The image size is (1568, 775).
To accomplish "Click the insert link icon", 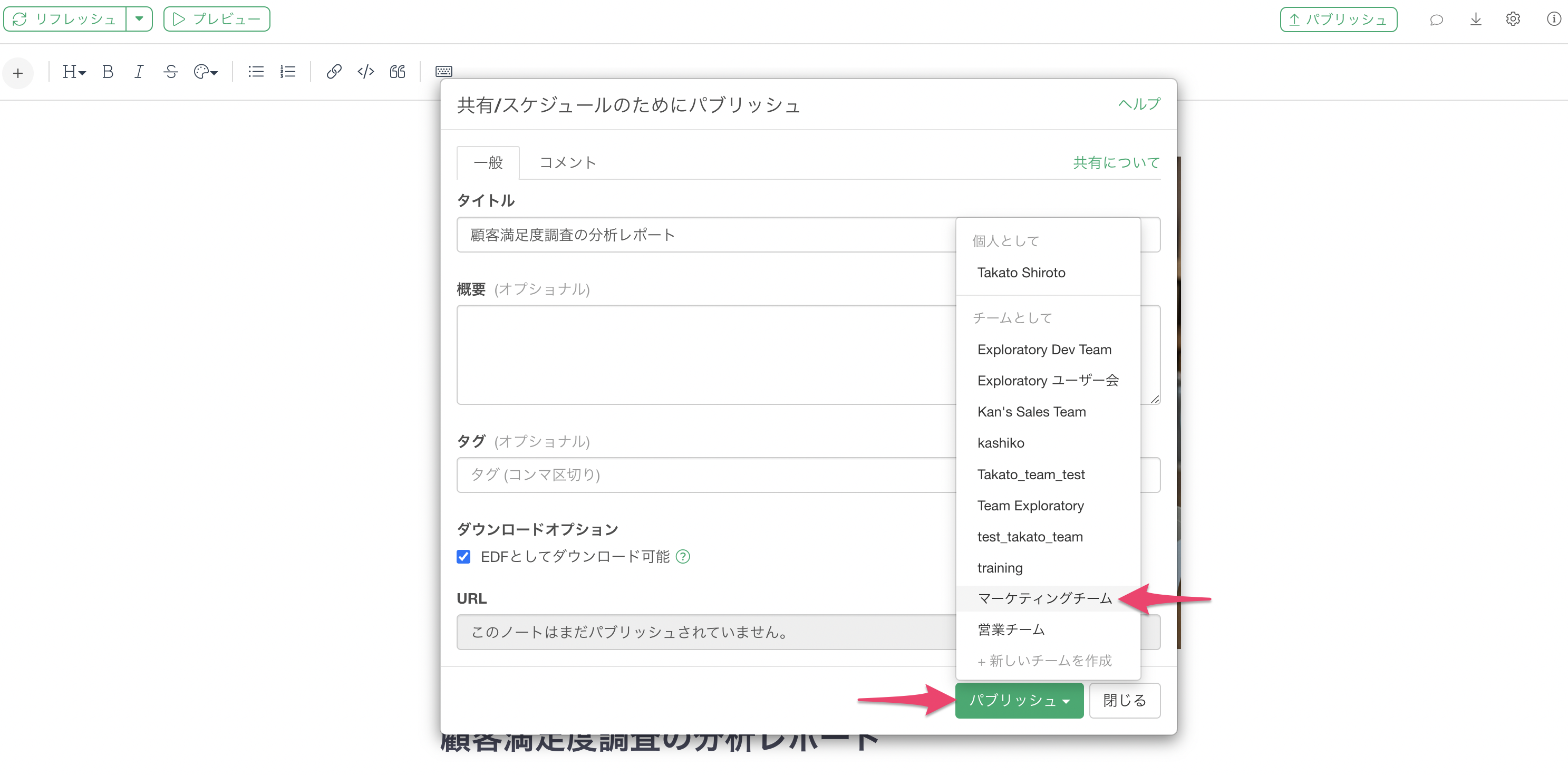I will [334, 72].
